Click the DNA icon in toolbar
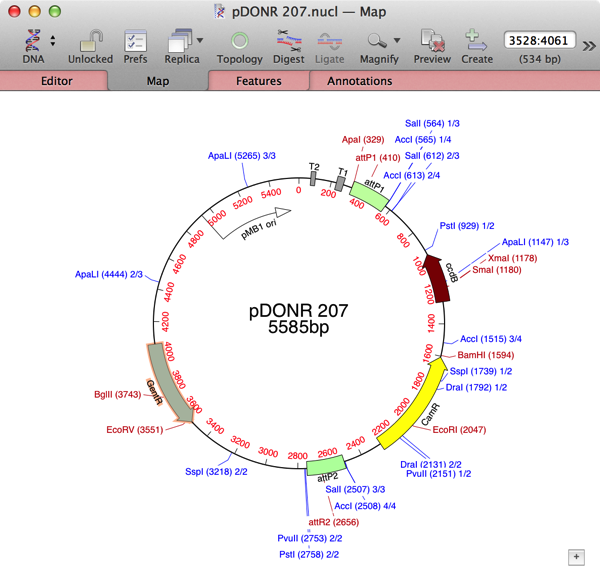600x581 pixels. 34,41
